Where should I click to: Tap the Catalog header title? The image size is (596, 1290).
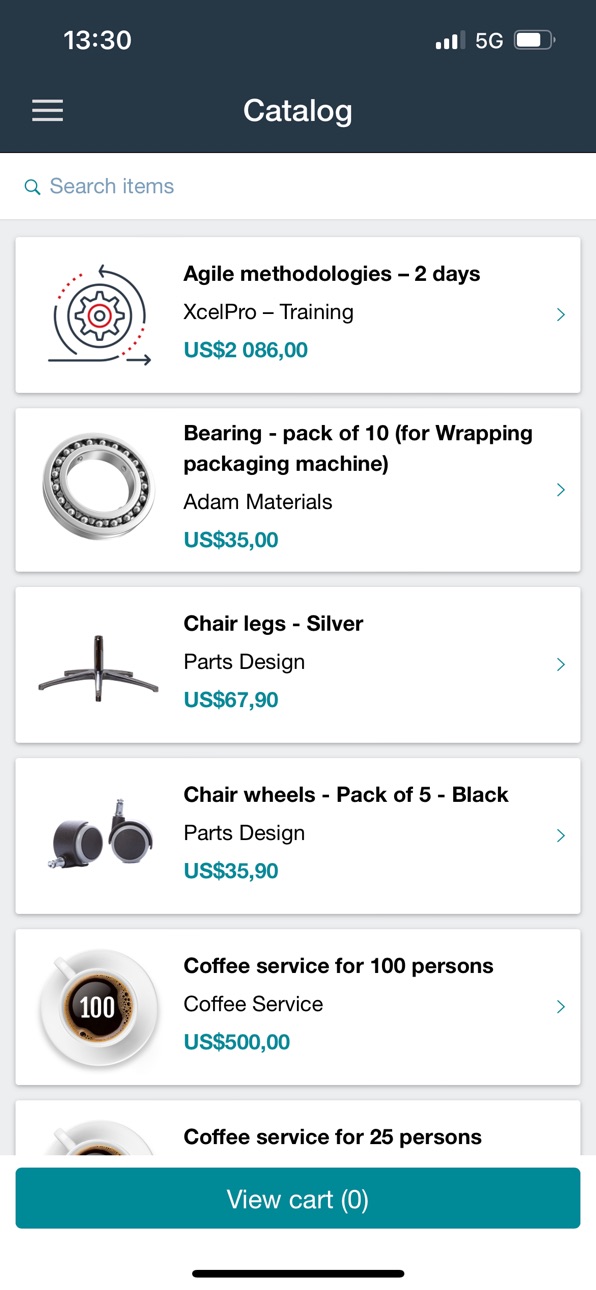click(298, 110)
